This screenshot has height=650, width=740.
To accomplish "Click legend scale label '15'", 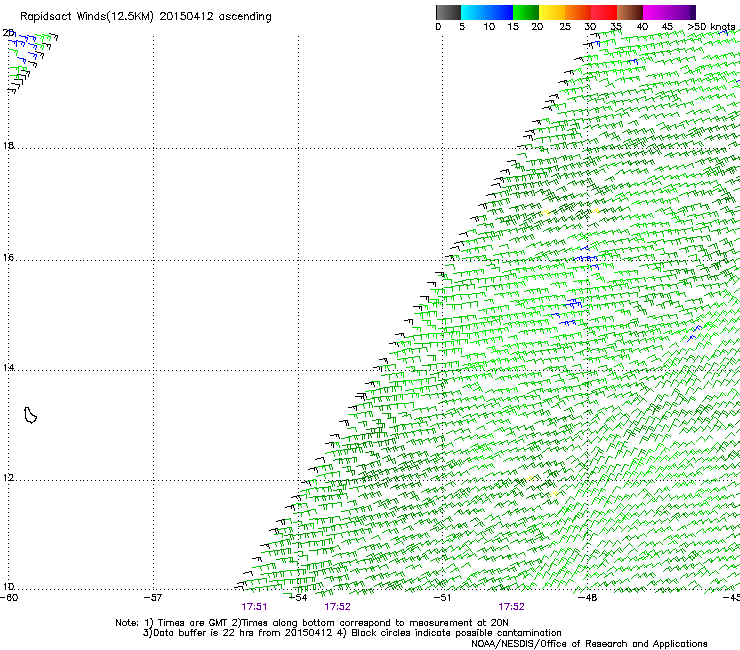I will pyautogui.click(x=513, y=27).
